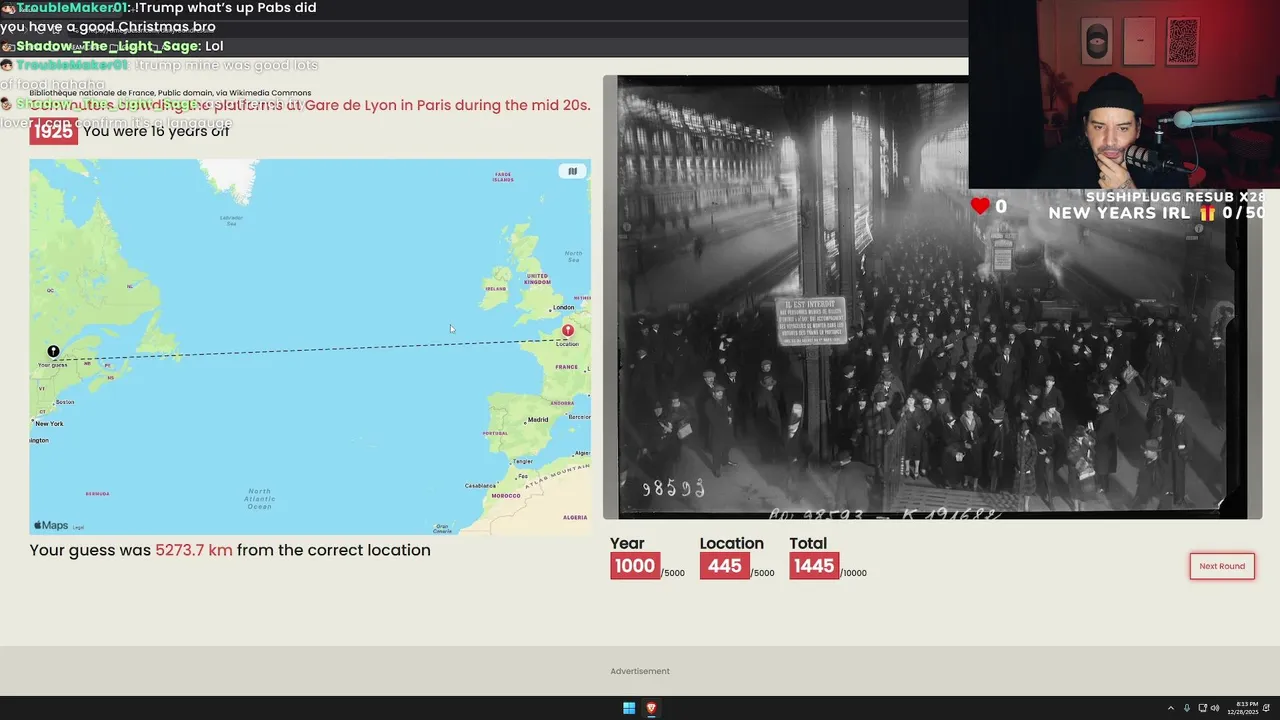Viewport: 1280px width, 720px height.
Task: Click the Boston map label
Action: tap(65, 402)
